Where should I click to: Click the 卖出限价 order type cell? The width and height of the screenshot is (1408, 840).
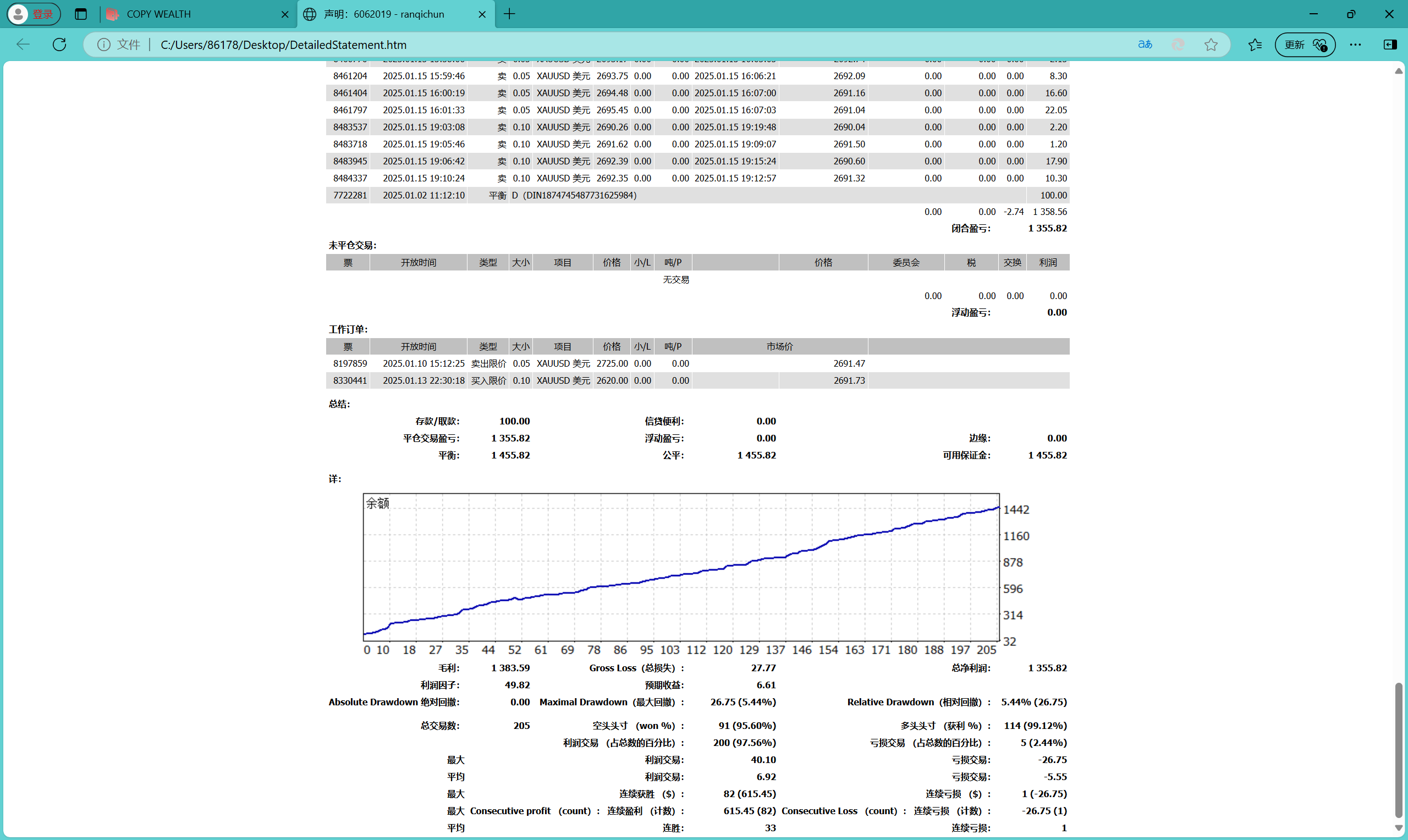[488, 363]
